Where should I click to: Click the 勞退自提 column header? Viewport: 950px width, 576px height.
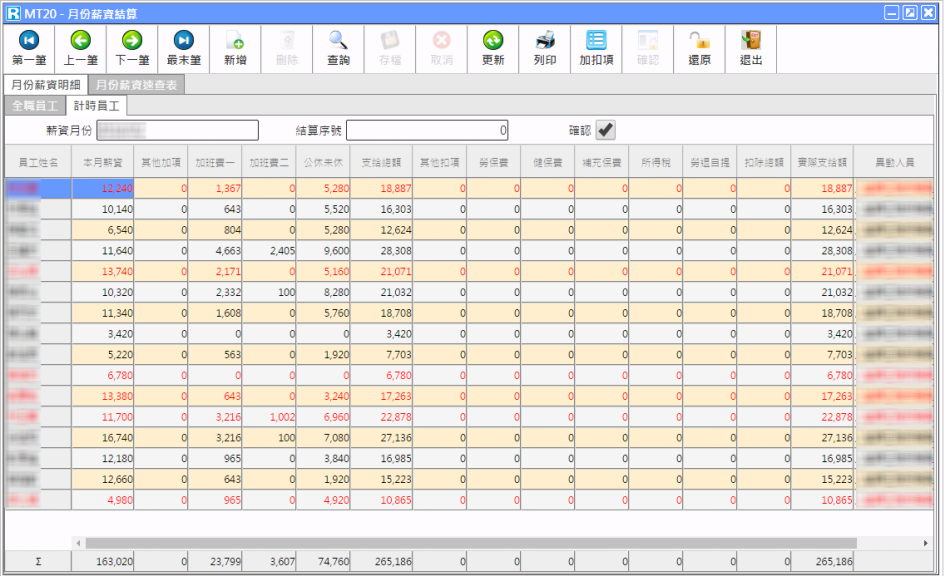point(709,162)
